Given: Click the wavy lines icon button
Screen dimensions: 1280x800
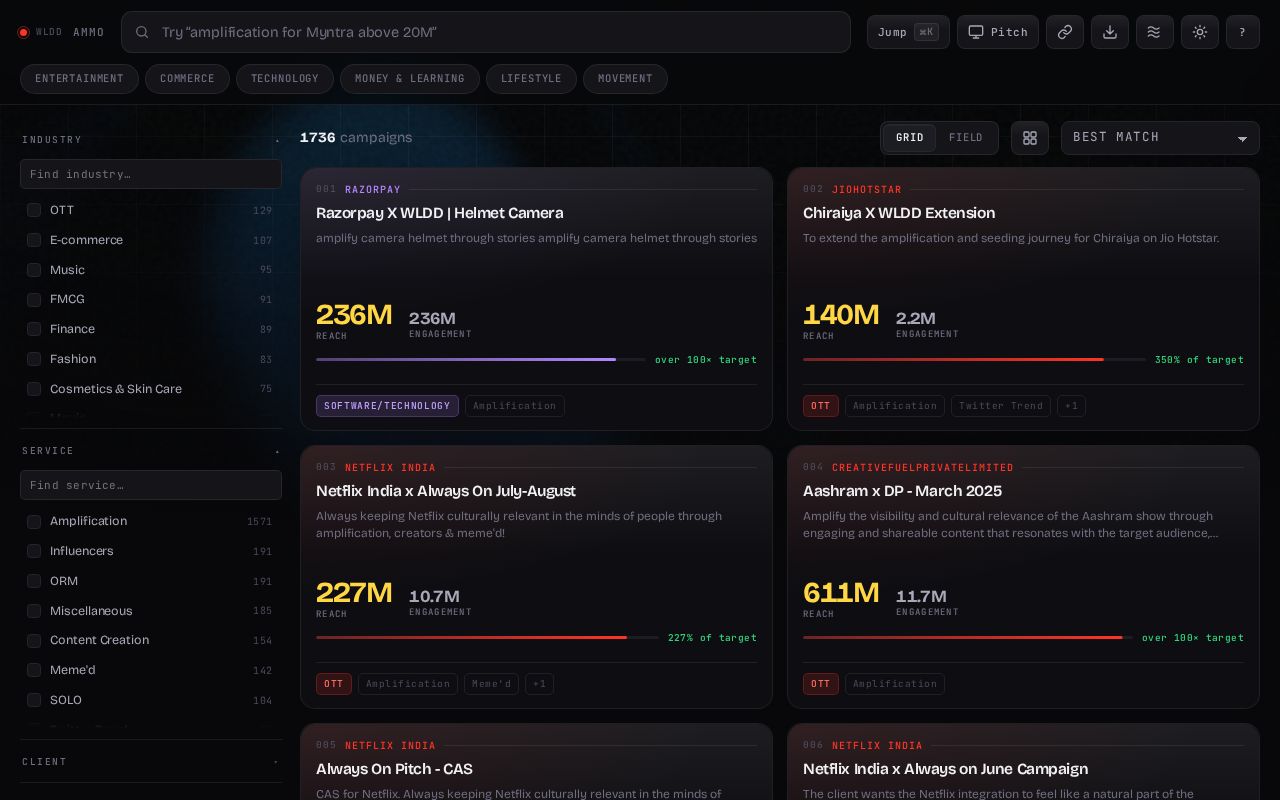Looking at the screenshot, I should (x=1155, y=32).
